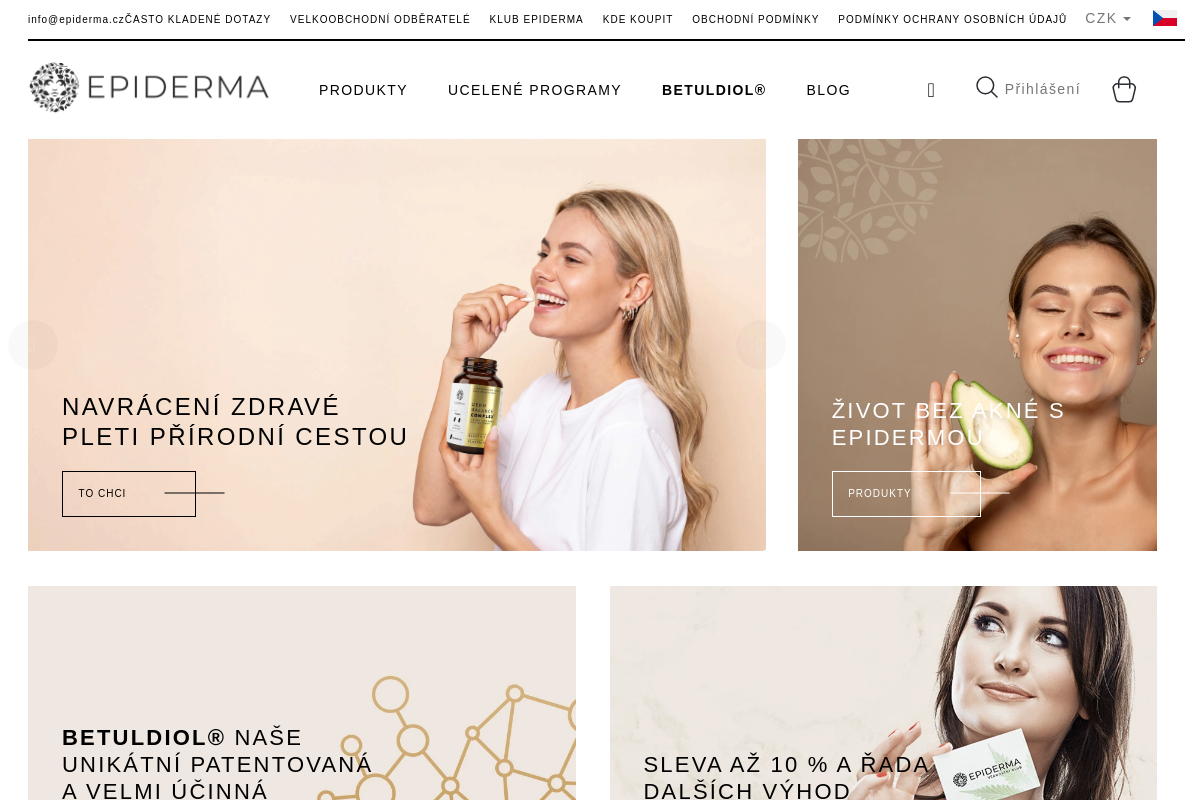Click the PRODUKTY banner button
This screenshot has height=800, width=1200.
pyautogui.click(x=906, y=494)
